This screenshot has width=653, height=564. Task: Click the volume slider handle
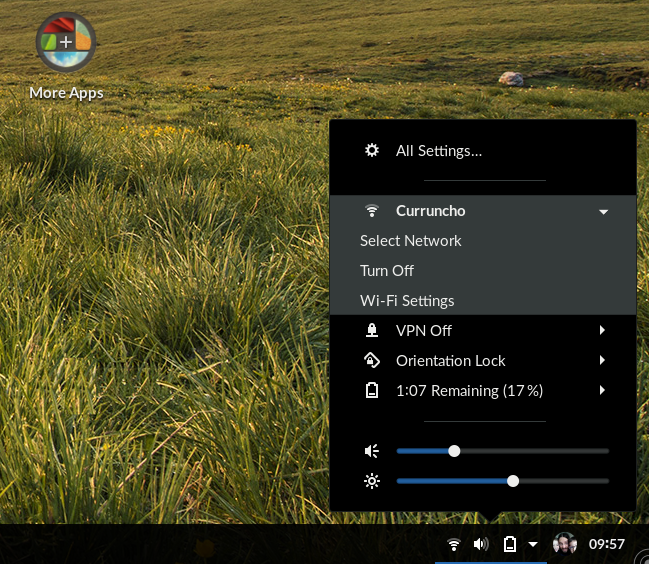pos(454,451)
